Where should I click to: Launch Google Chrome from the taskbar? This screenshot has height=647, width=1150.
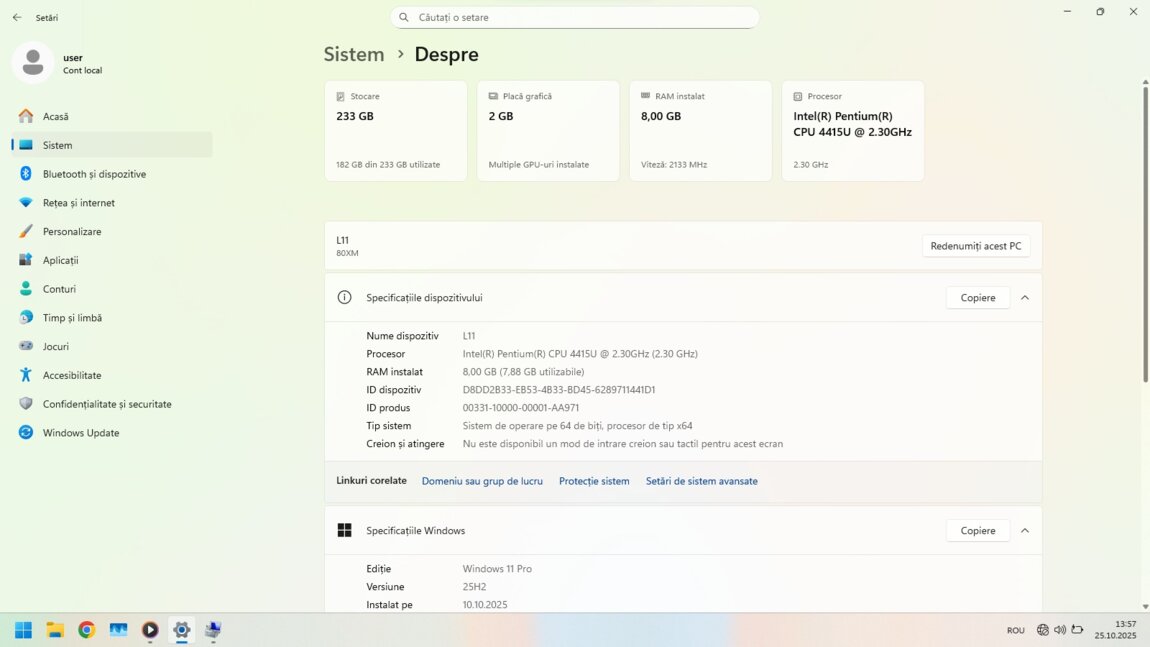tap(87, 630)
